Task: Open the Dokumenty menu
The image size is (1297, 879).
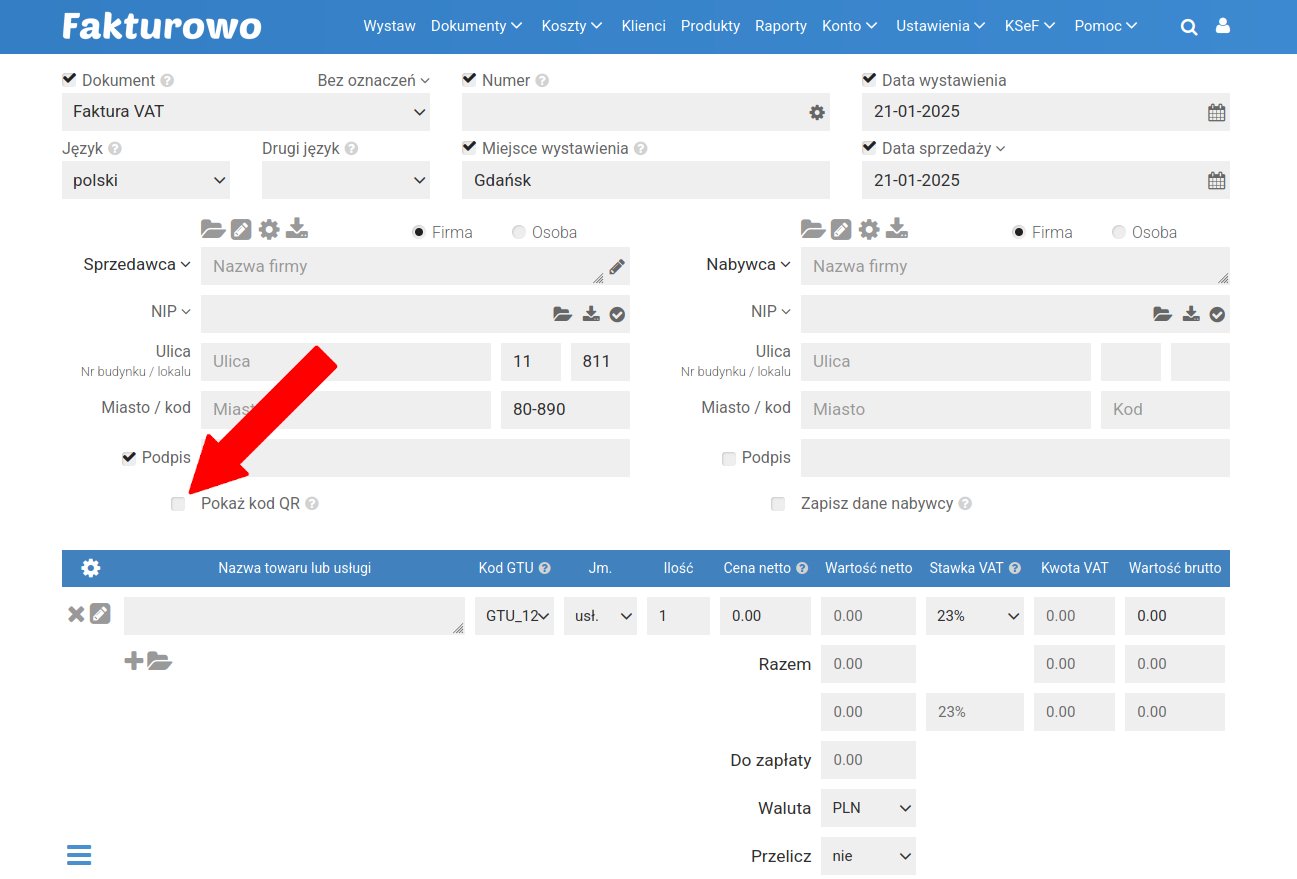Action: tap(476, 26)
